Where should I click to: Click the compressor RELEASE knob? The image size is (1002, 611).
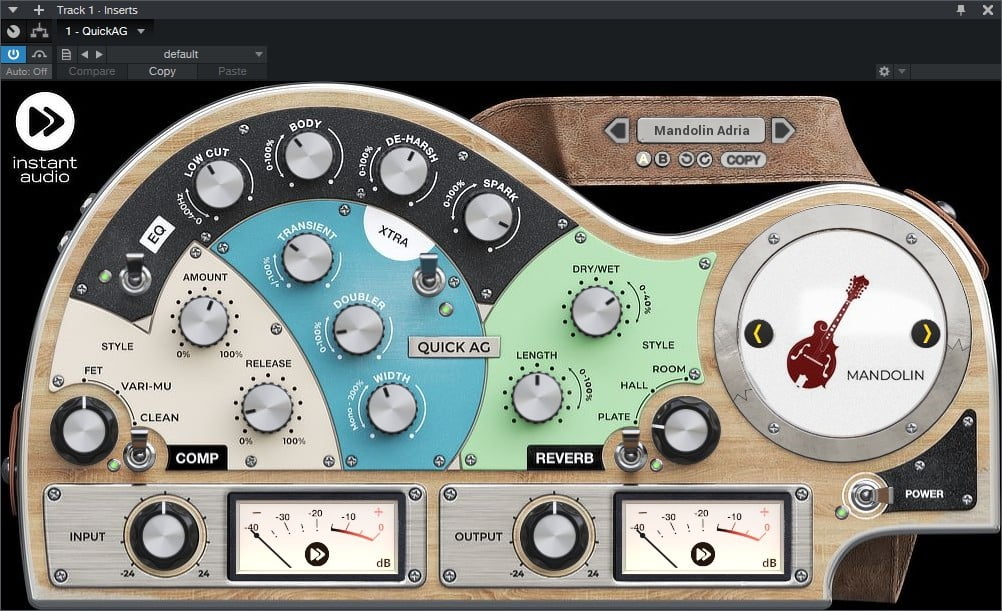click(267, 407)
